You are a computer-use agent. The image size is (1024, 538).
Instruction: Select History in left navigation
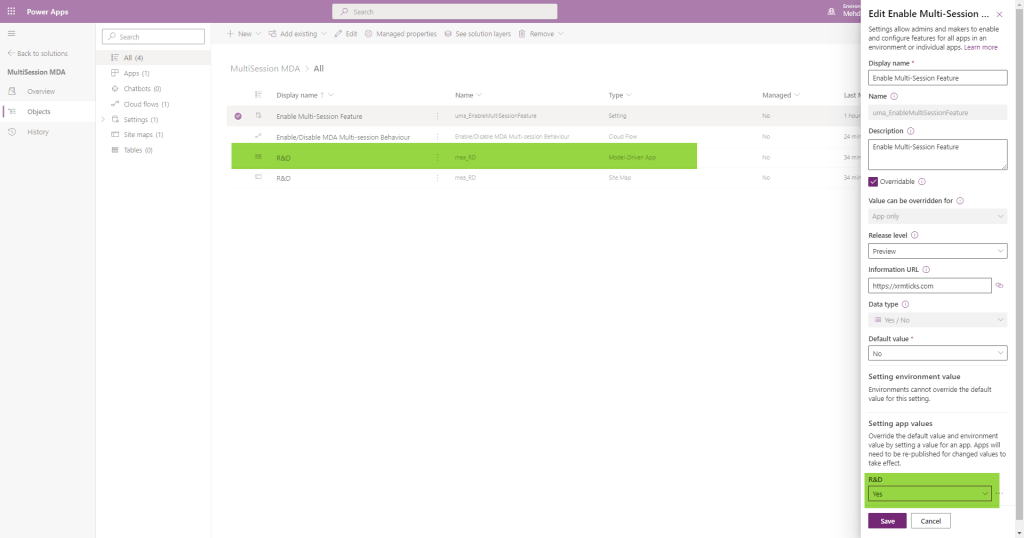(38, 132)
